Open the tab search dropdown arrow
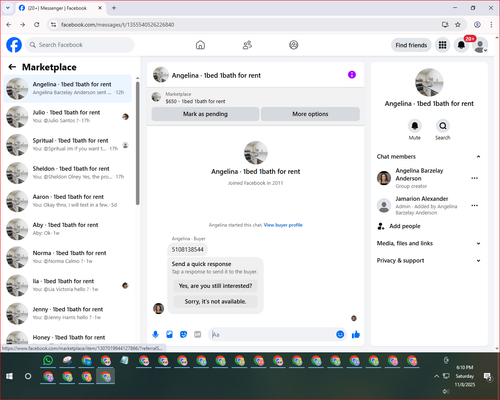This screenshot has height=400, width=500. point(8,8)
